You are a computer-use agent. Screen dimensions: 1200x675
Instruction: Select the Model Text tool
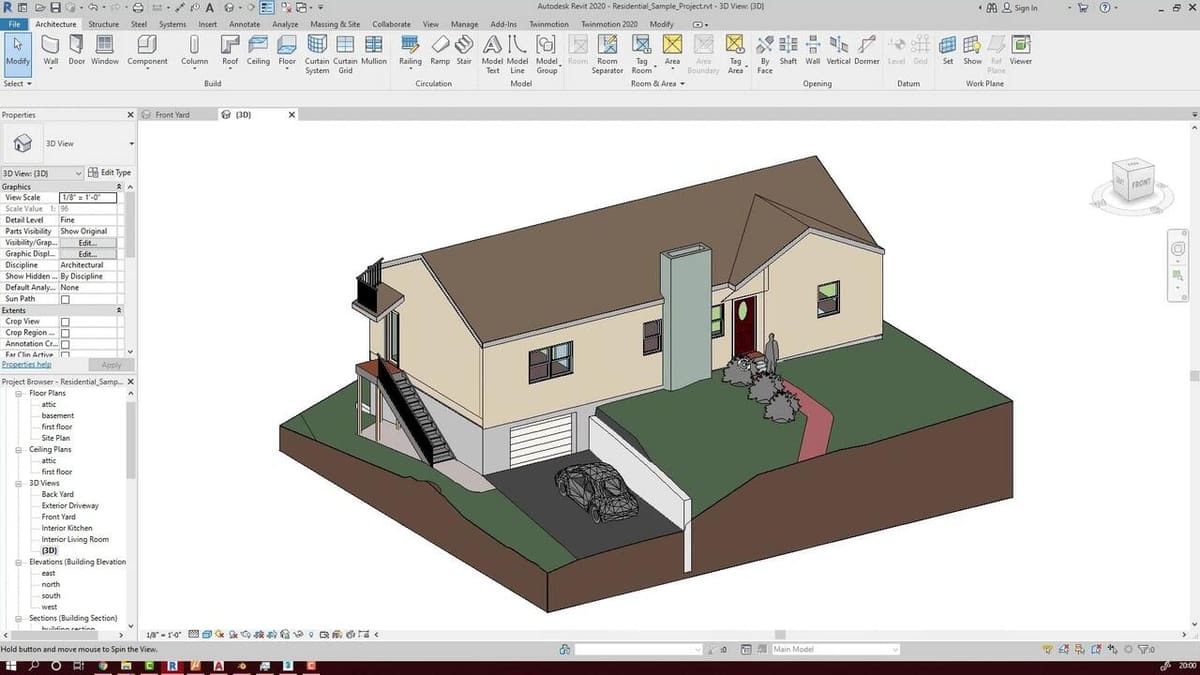click(x=492, y=55)
